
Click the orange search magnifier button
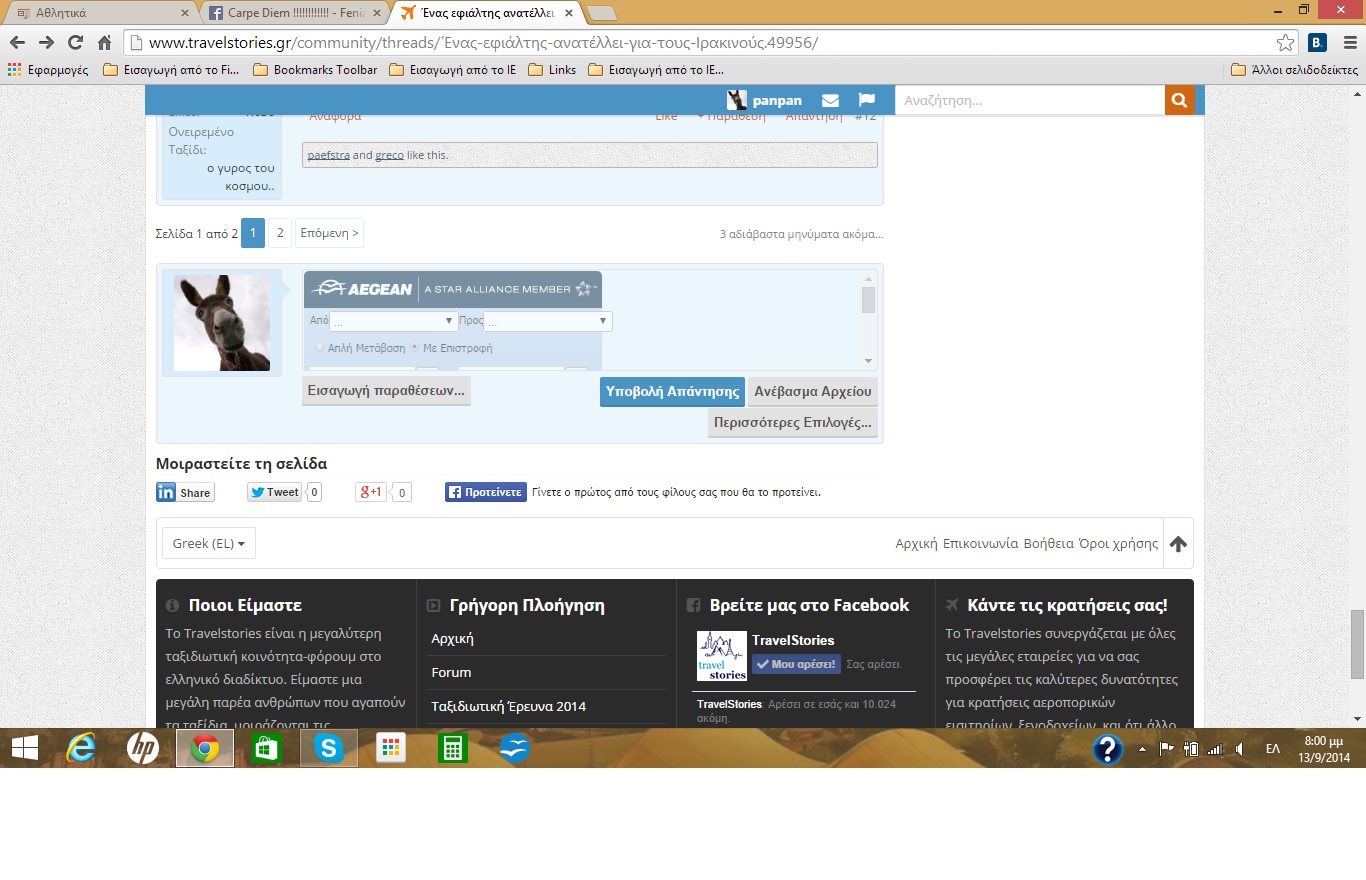click(1180, 100)
